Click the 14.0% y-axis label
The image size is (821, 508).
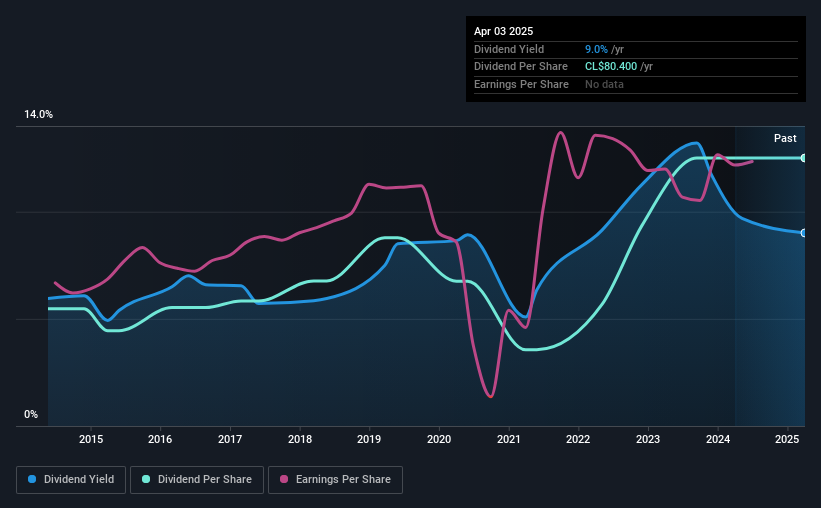point(38,115)
